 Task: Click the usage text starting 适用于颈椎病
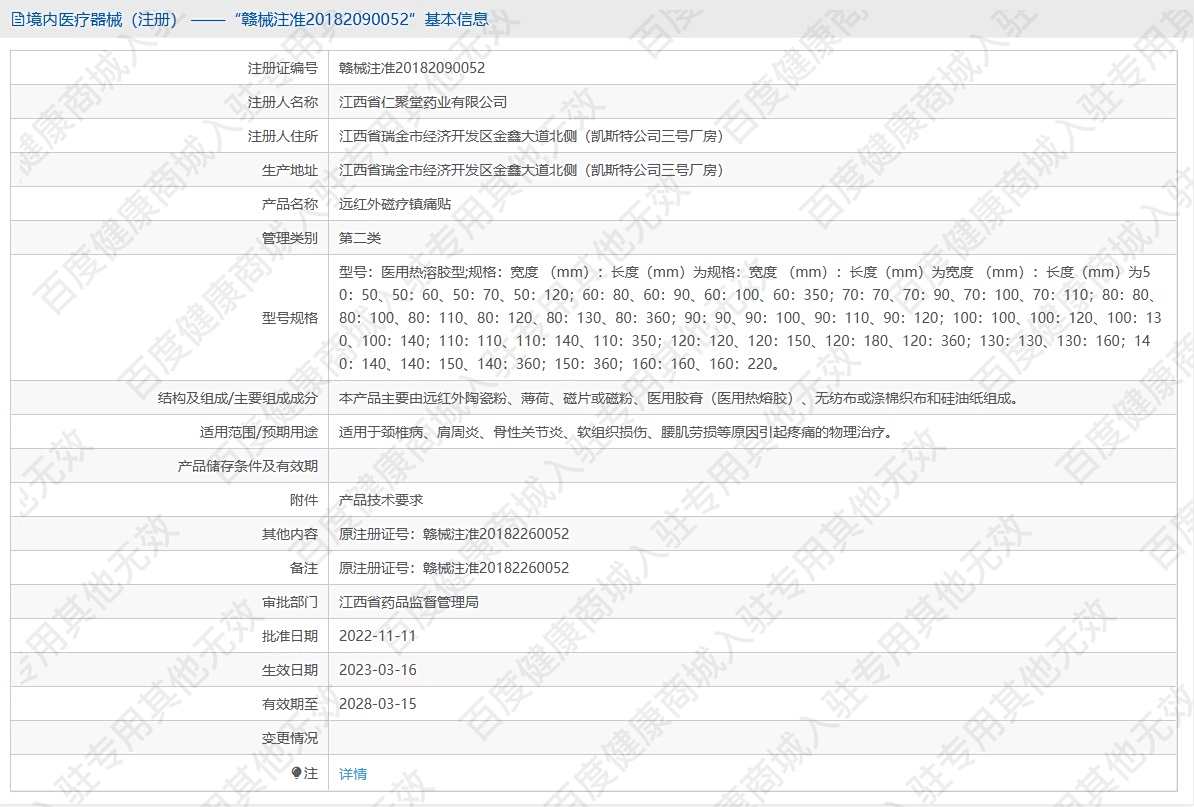(x=615, y=432)
